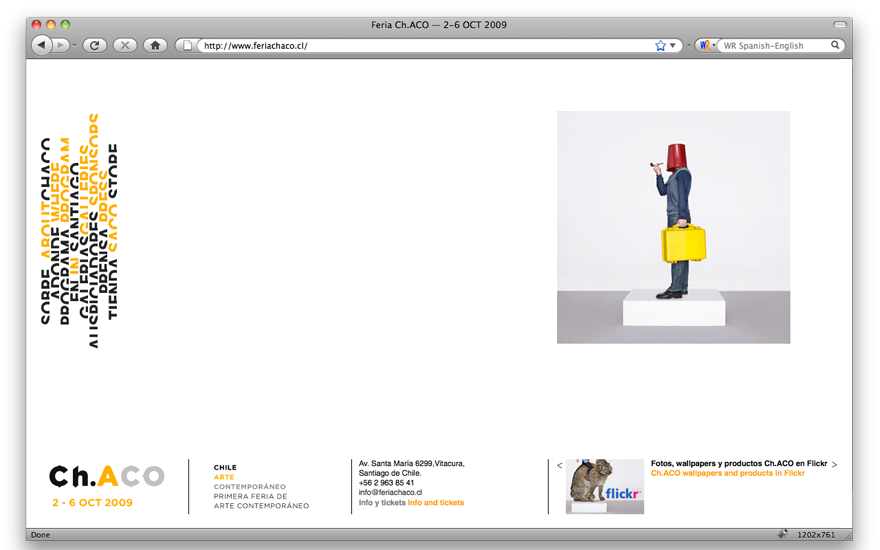
Task: Go to the Home page button
Action: [155, 45]
